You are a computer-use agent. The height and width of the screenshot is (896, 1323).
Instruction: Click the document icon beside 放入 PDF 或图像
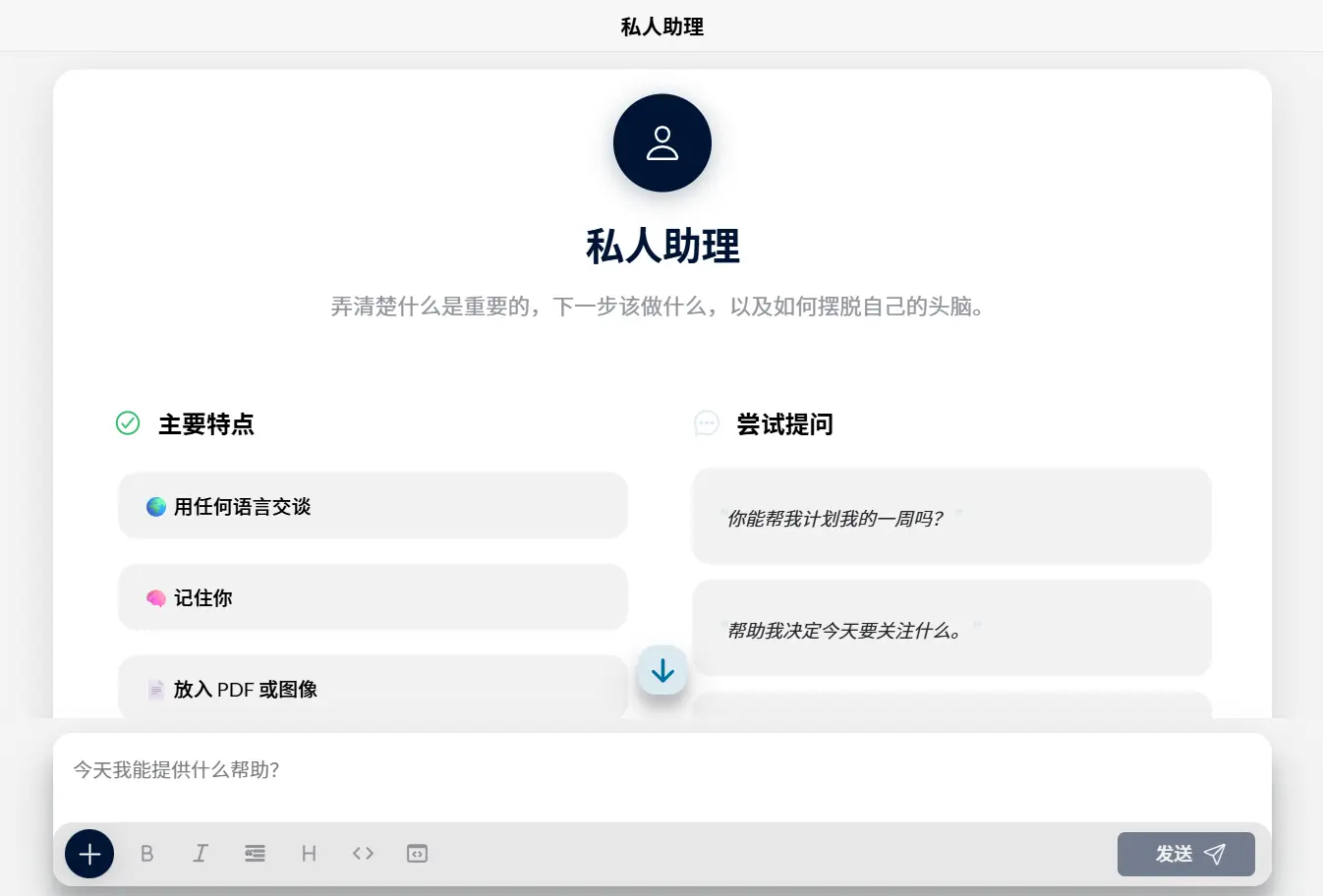point(157,689)
